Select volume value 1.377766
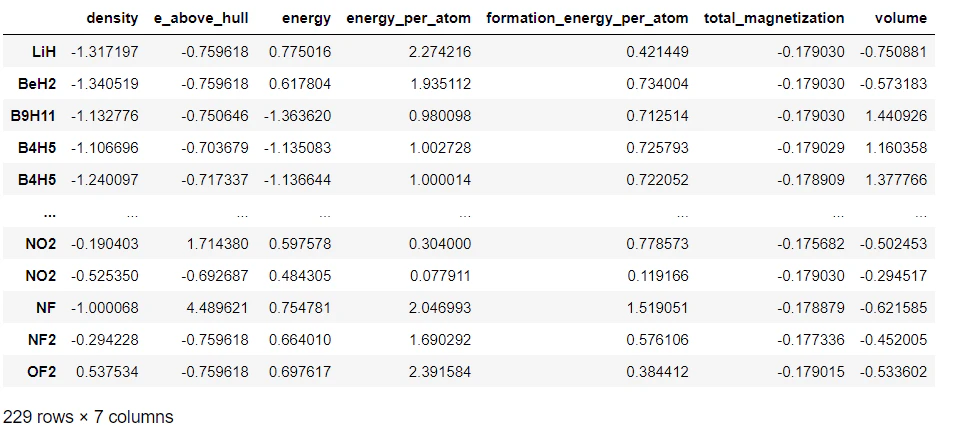 tap(896, 180)
